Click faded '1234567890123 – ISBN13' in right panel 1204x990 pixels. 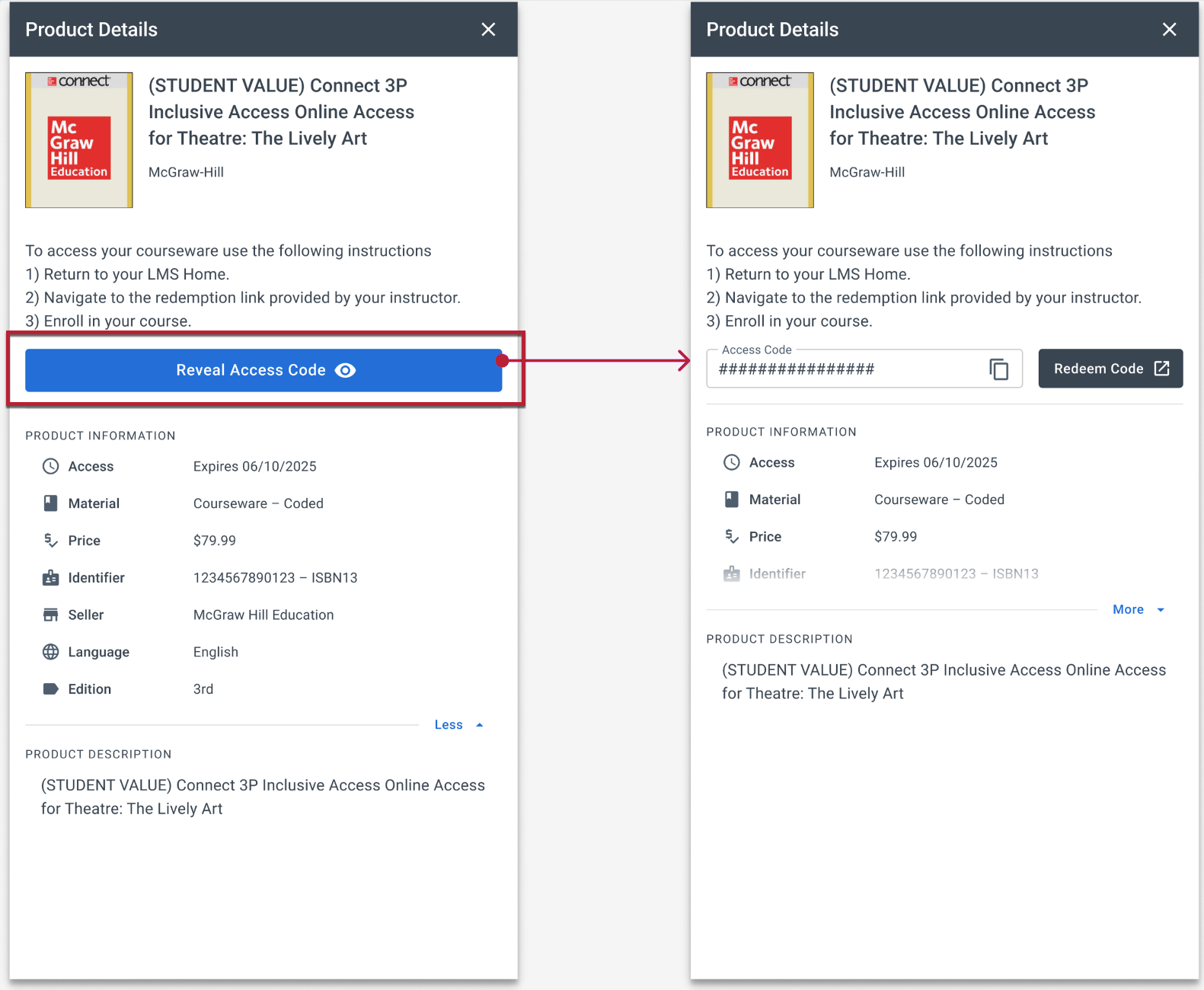click(956, 573)
